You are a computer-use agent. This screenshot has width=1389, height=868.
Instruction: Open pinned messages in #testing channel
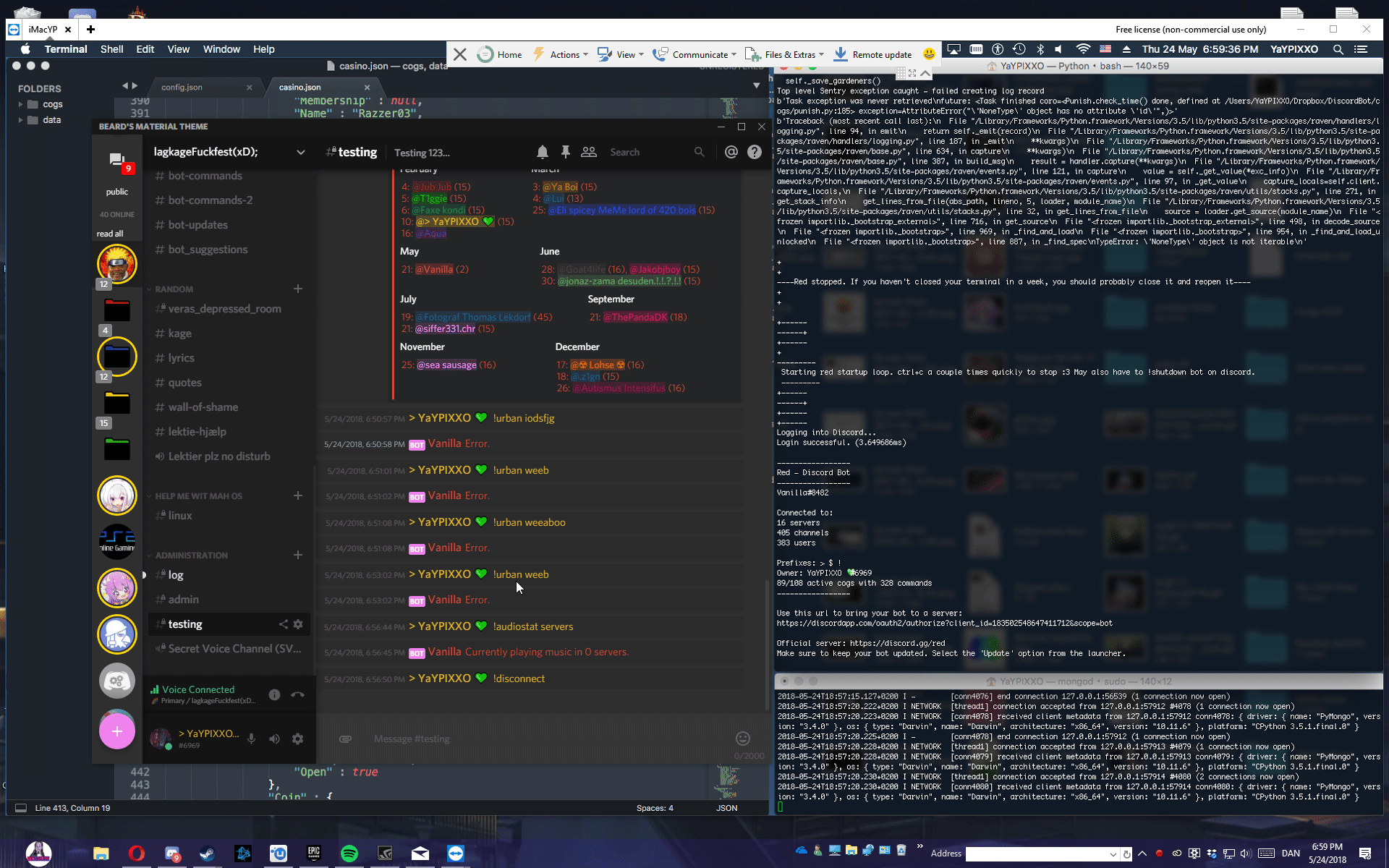point(565,152)
